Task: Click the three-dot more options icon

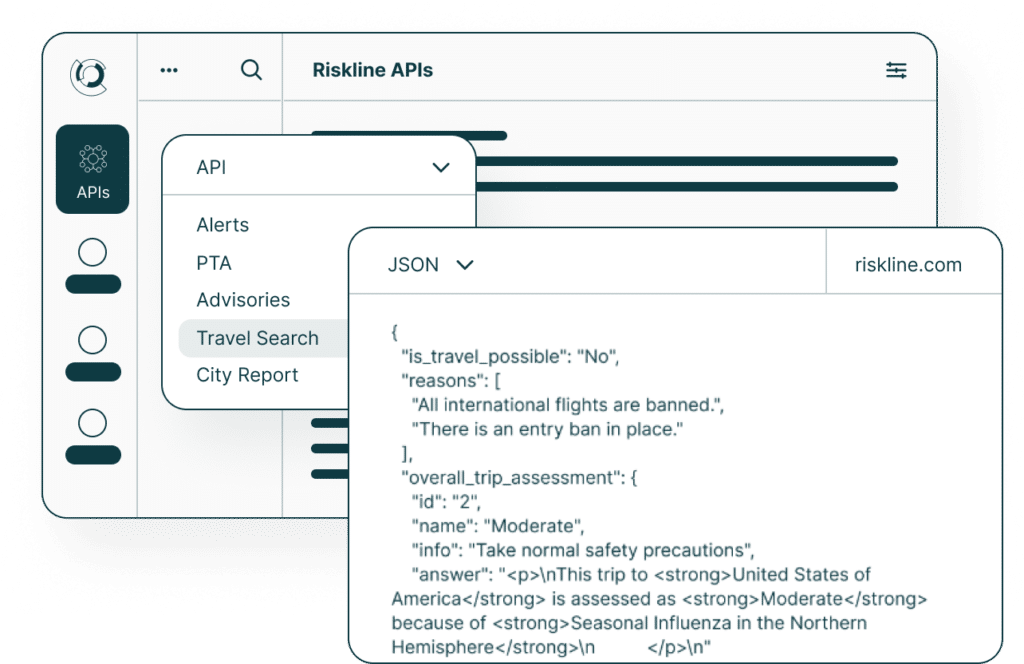Action: tap(169, 71)
